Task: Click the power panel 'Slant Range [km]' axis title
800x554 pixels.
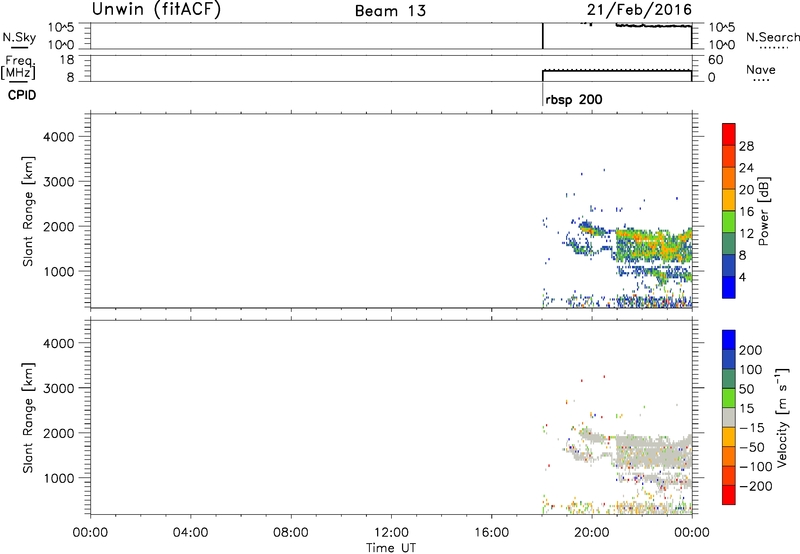Action: [28, 211]
